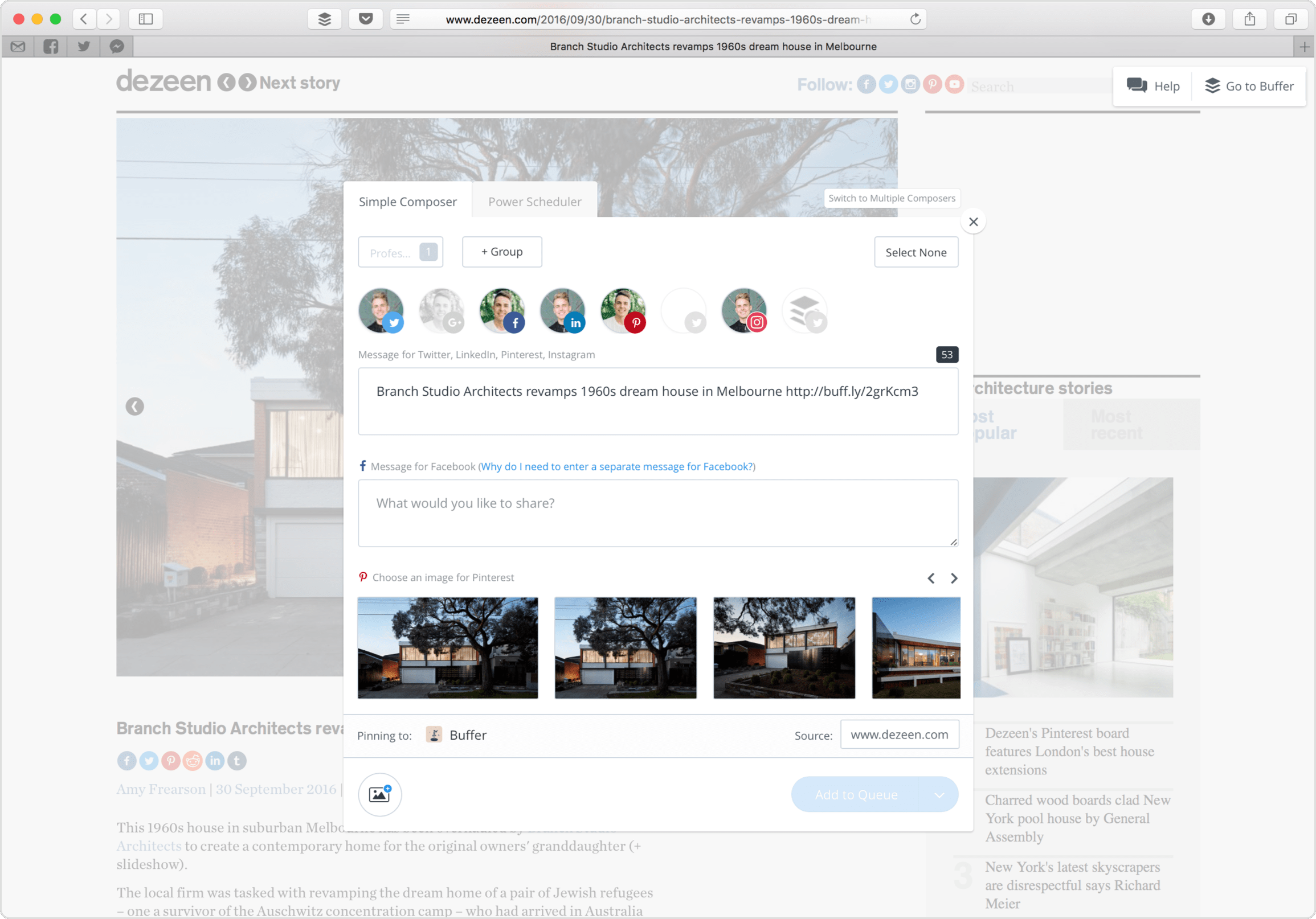Click the Facebook message text field
Screen dimensions: 1316x919
click(x=657, y=513)
